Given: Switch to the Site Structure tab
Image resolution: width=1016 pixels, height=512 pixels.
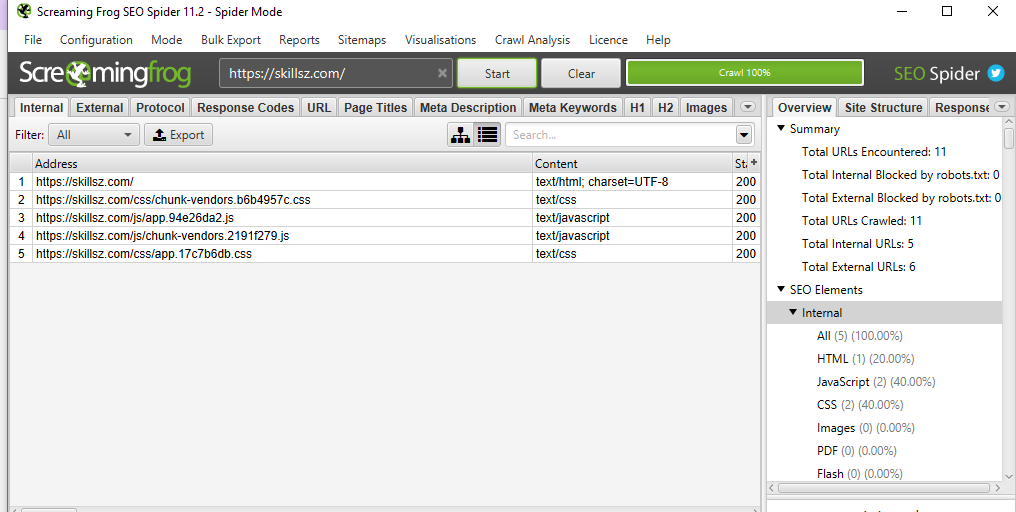Looking at the screenshot, I should coord(883,108).
